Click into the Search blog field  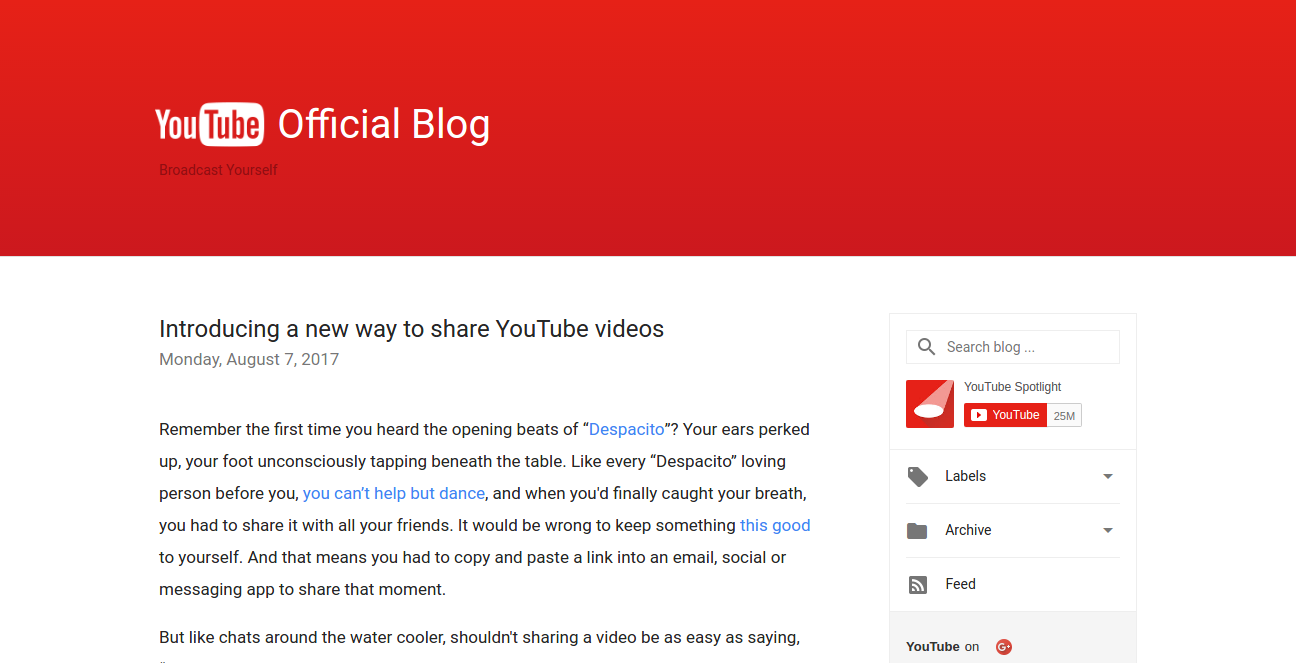(1012, 347)
